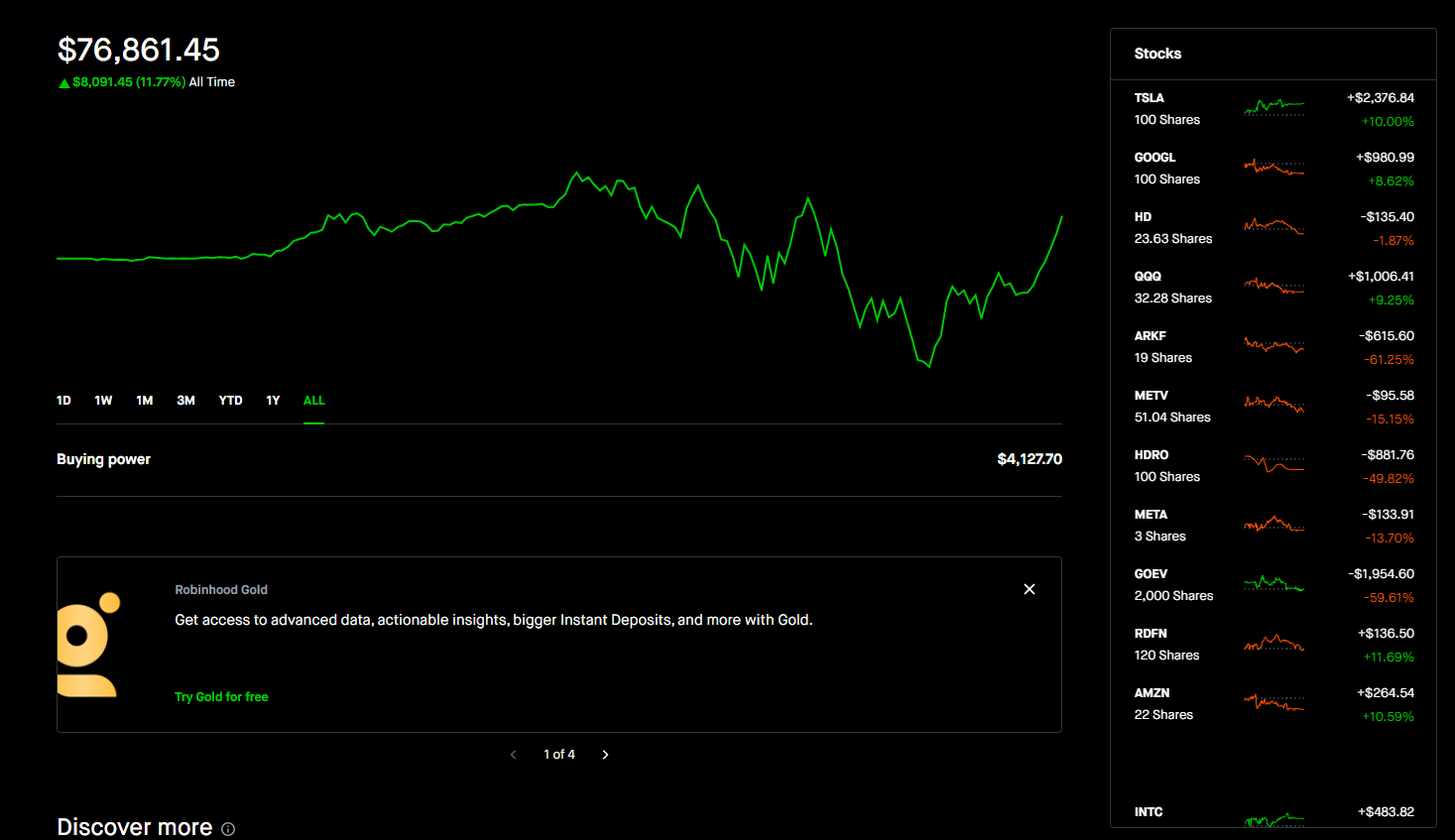Select the 3M chart range
This screenshot has height=840, width=1455.
click(x=185, y=401)
